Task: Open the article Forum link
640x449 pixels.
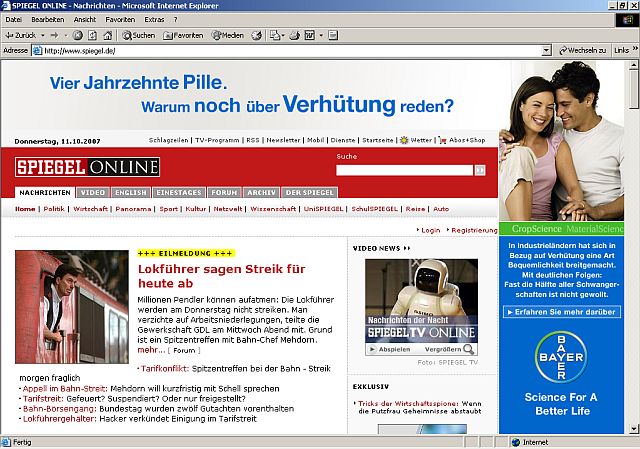Action: pos(184,350)
